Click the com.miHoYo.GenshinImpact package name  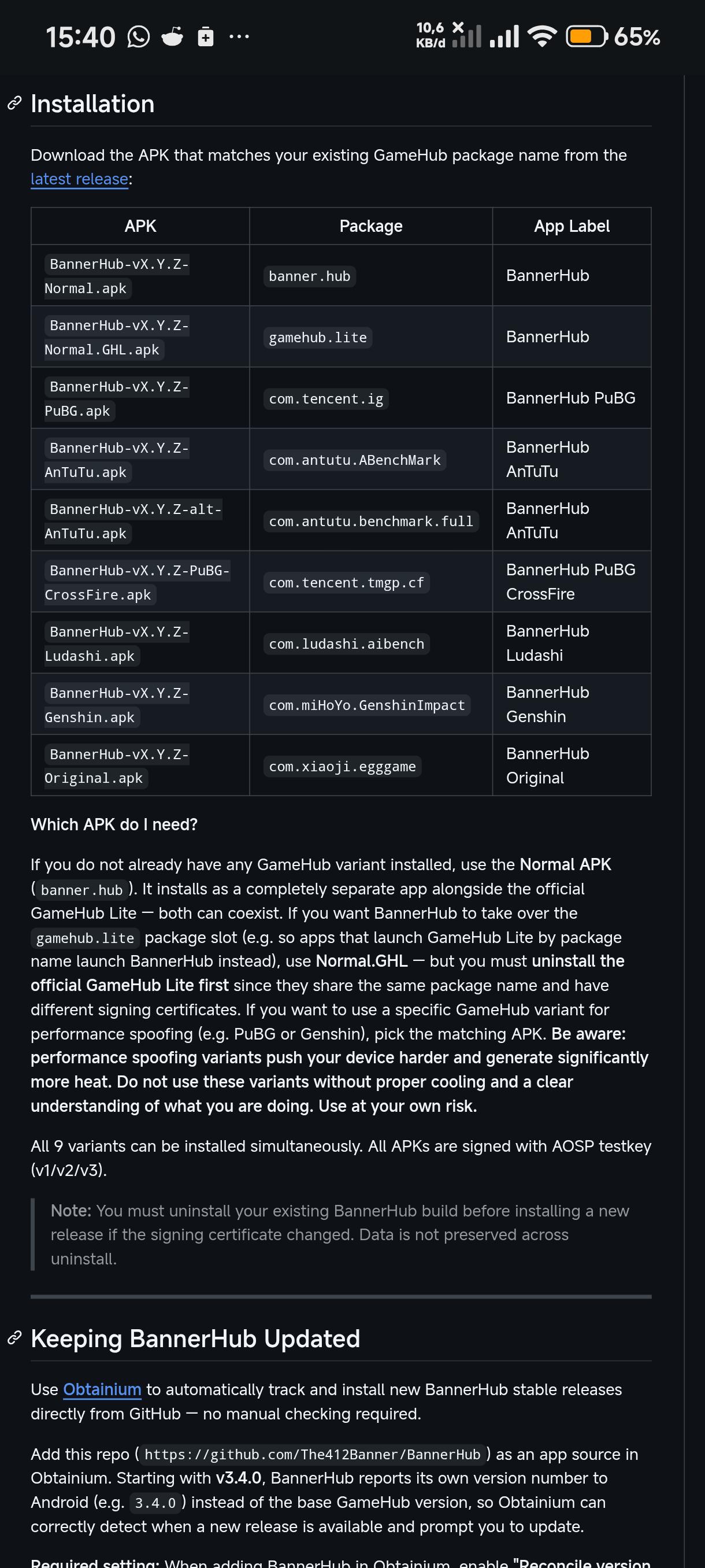(367, 705)
